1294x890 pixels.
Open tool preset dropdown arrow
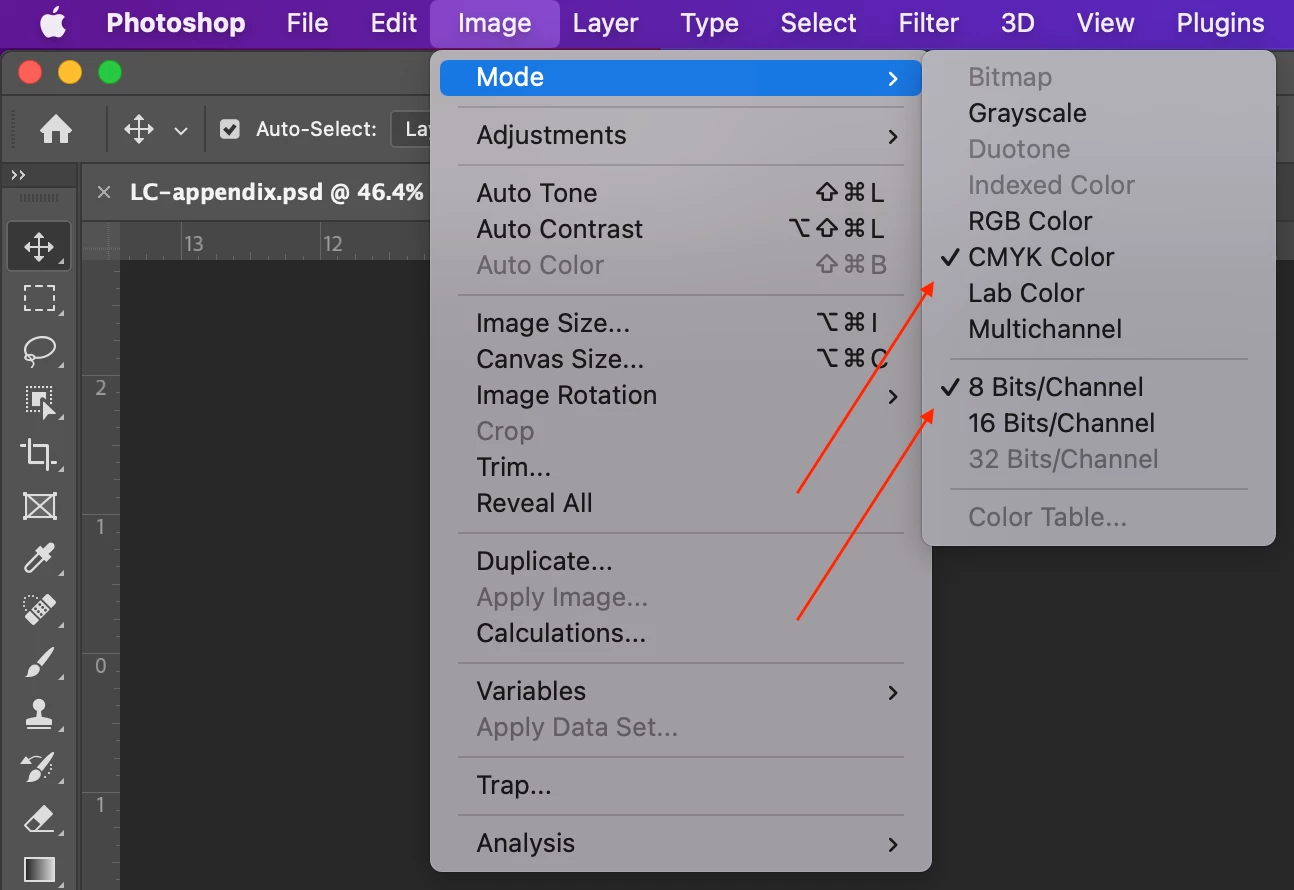(181, 130)
